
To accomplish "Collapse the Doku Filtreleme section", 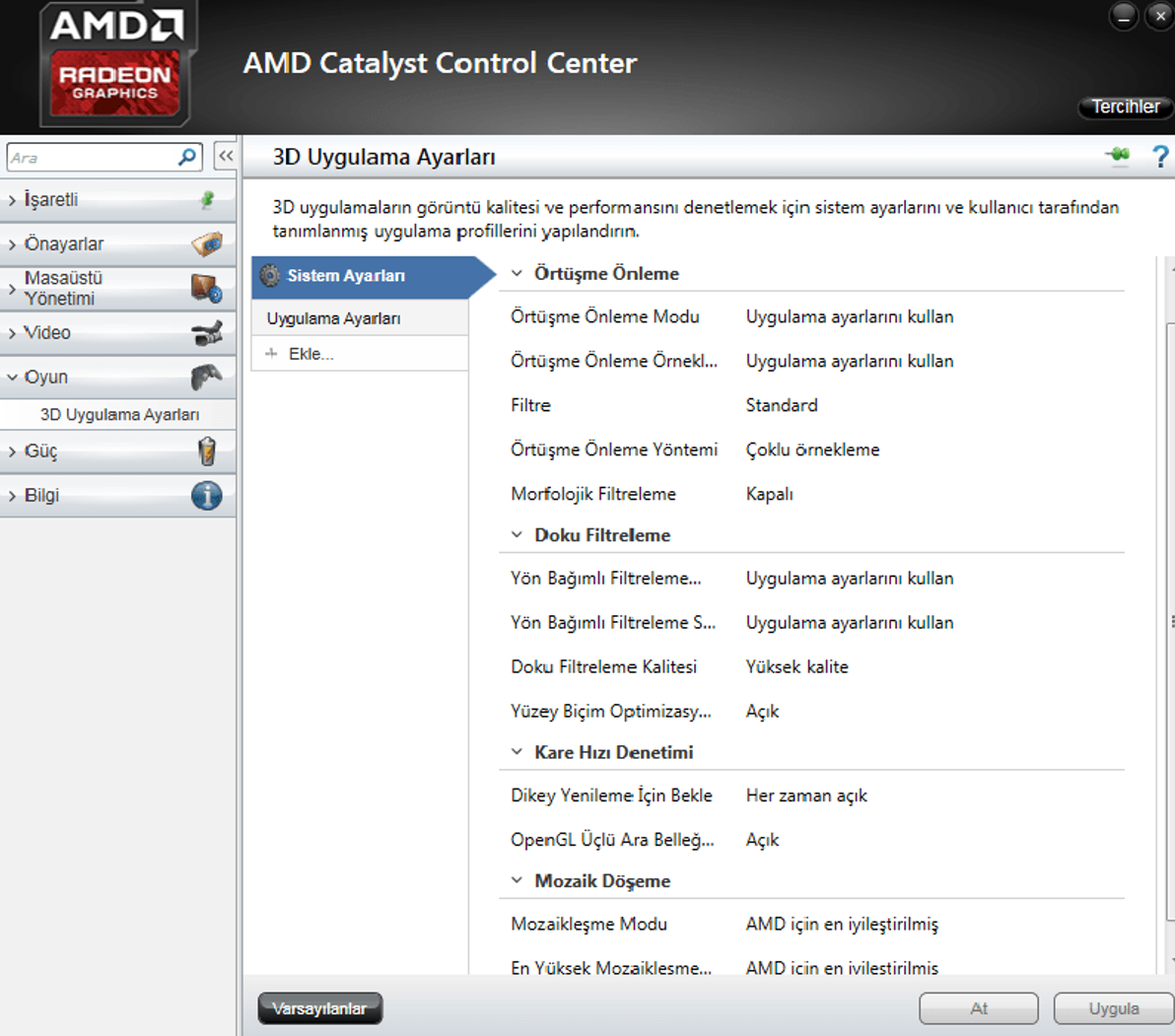I will [x=517, y=533].
